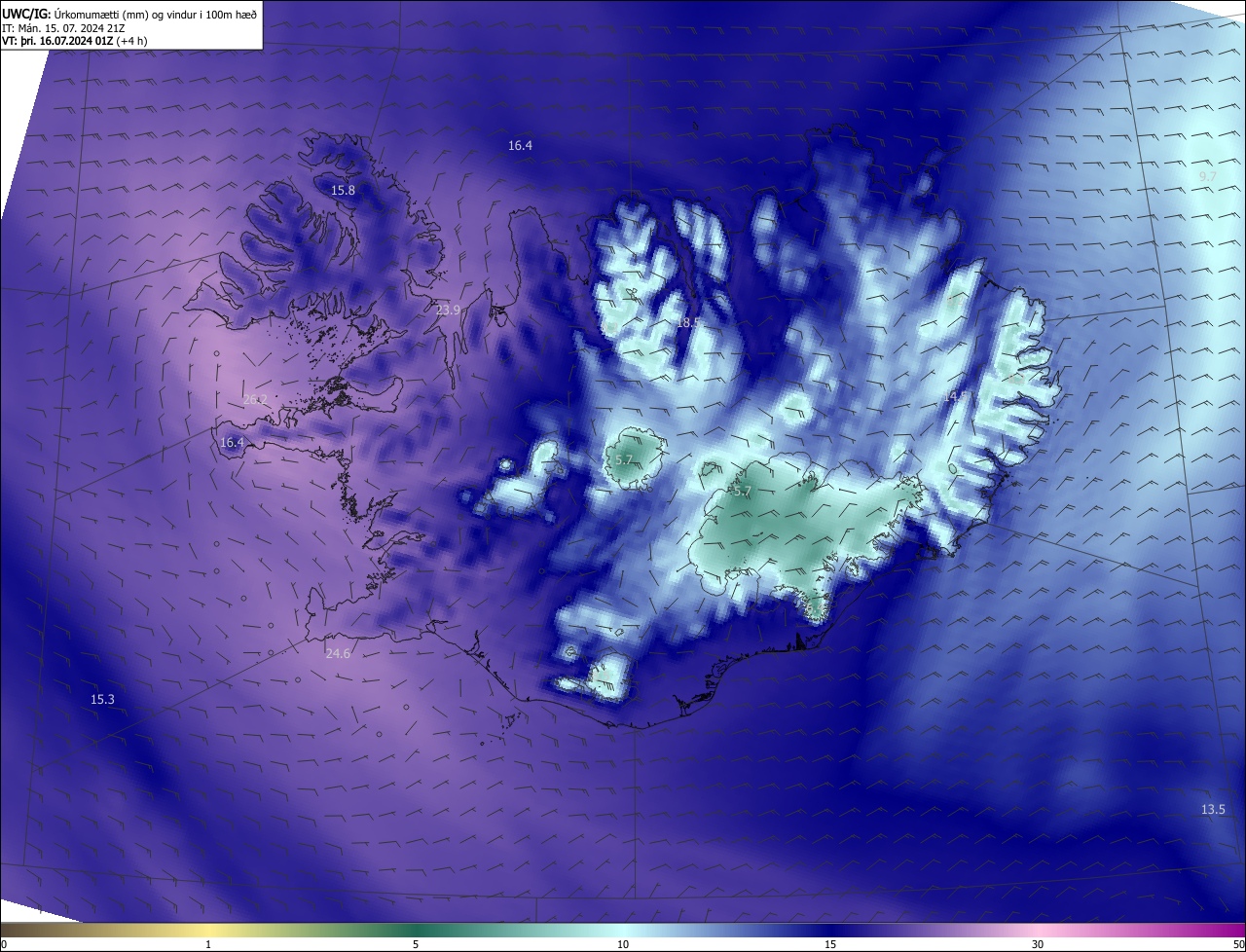Viewport: 1246px width, 952px height.
Task: Click the 26.2 value label on the map
Action: (x=255, y=400)
